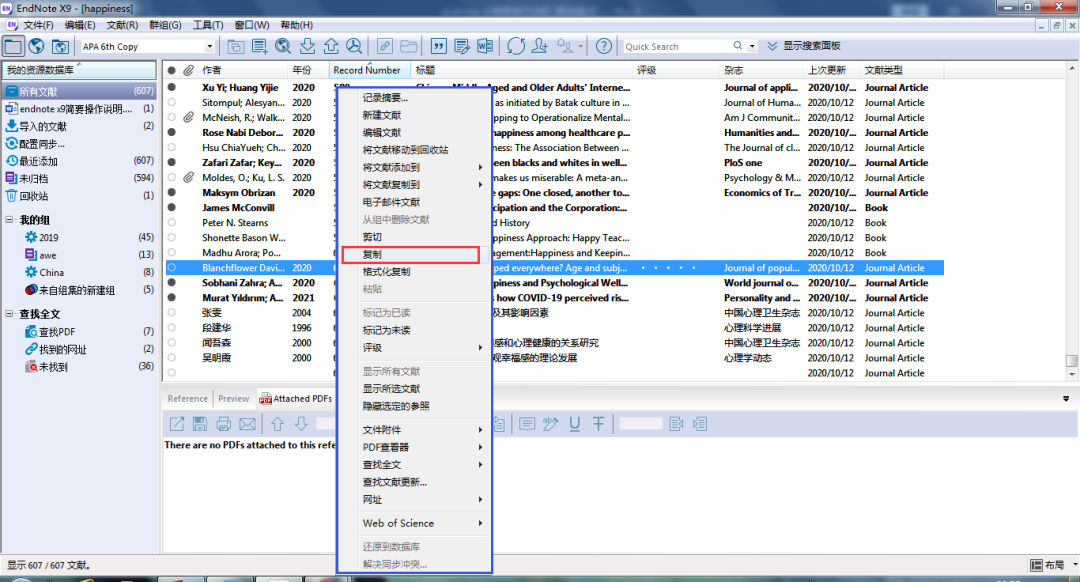
Task: Open the 文件(F) menu
Action: (x=38, y=25)
